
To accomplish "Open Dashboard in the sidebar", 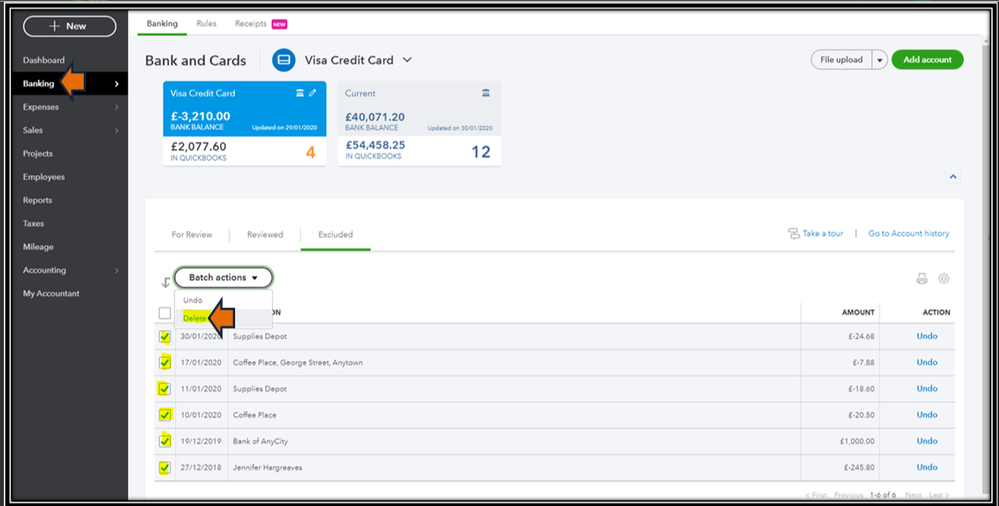I will coord(43,61).
